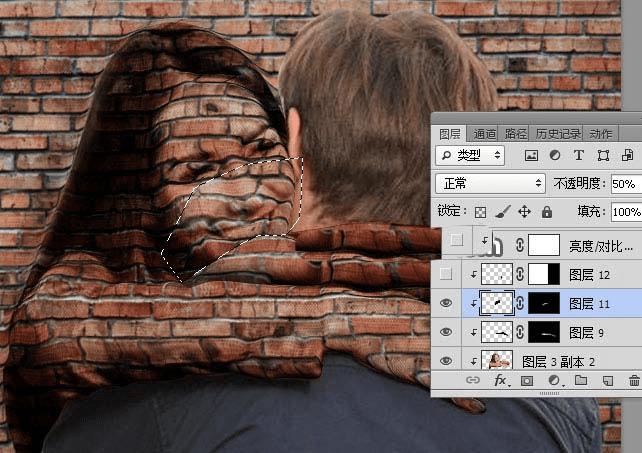The width and height of the screenshot is (642, 453).
Task: Filter layers by text (T) type
Action: [x=579, y=155]
